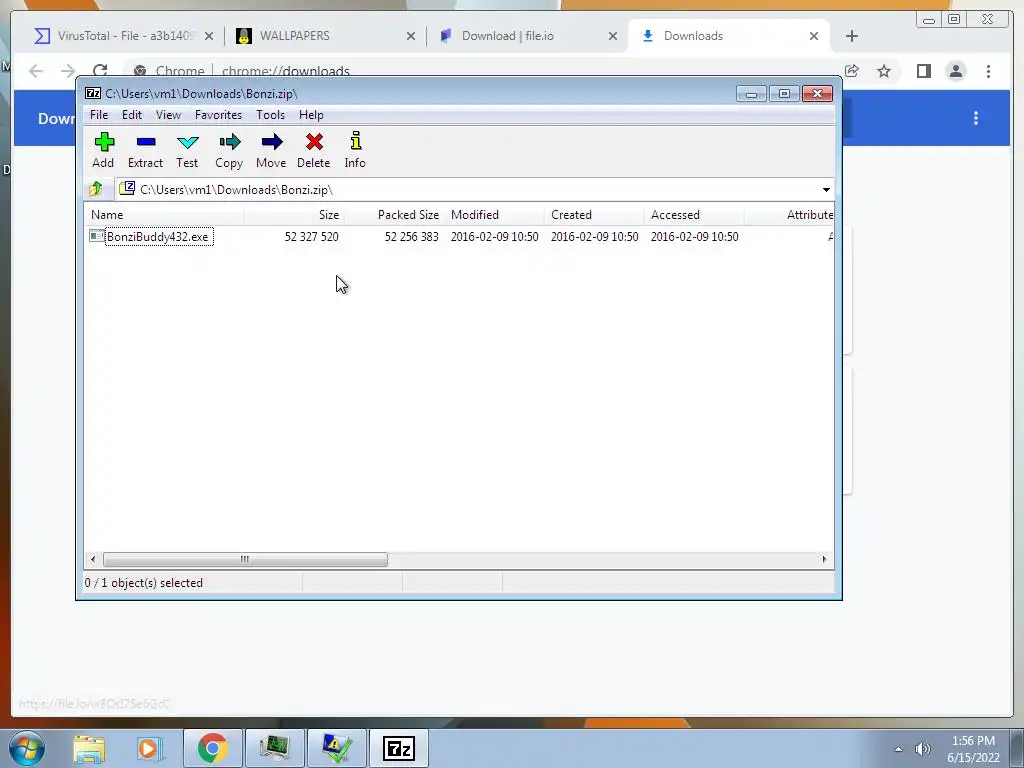
Task: Launch Windows Media Player from taskbar
Action: pyautogui.click(x=149, y=748)
